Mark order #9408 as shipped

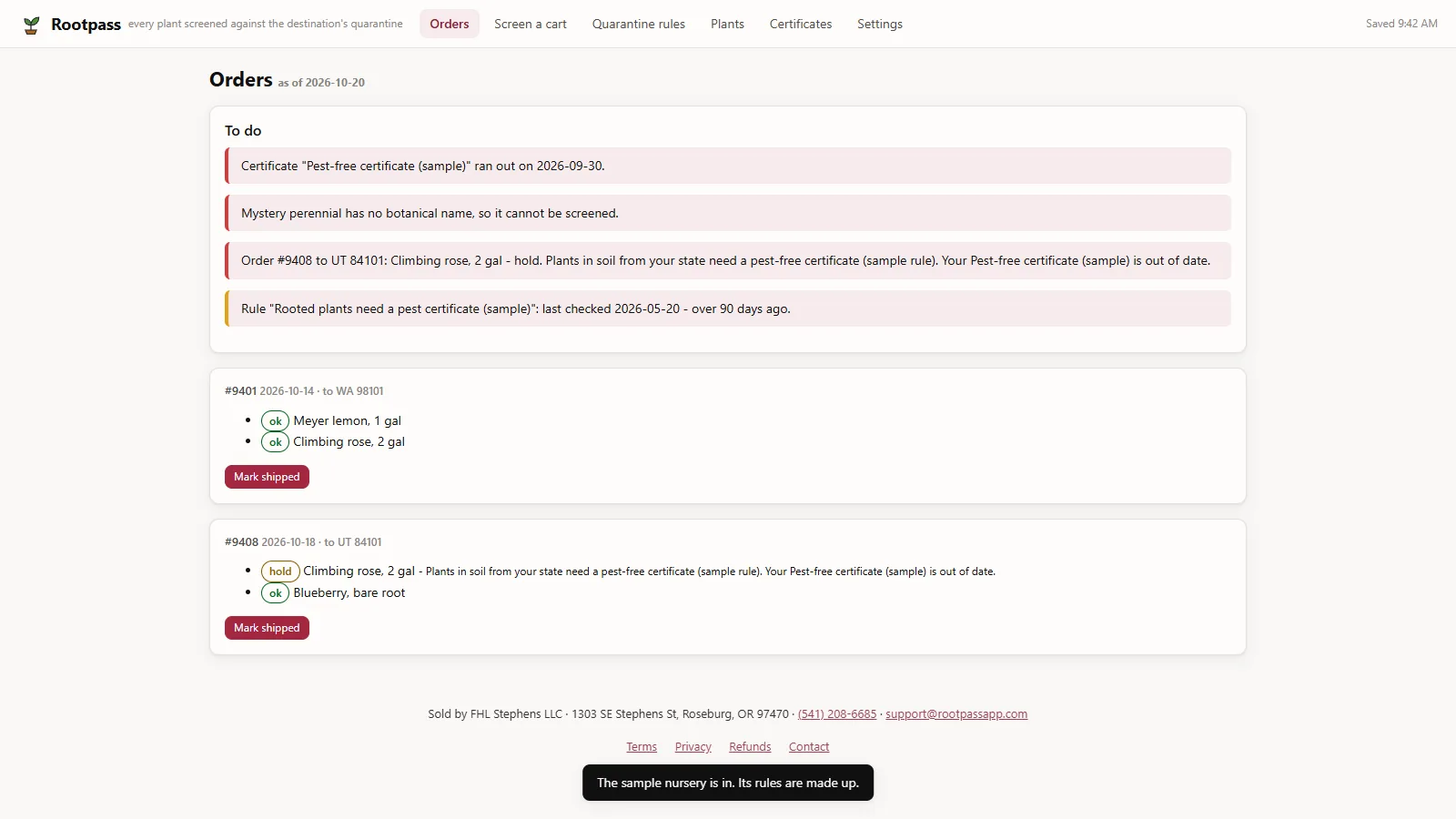(267, 628)
